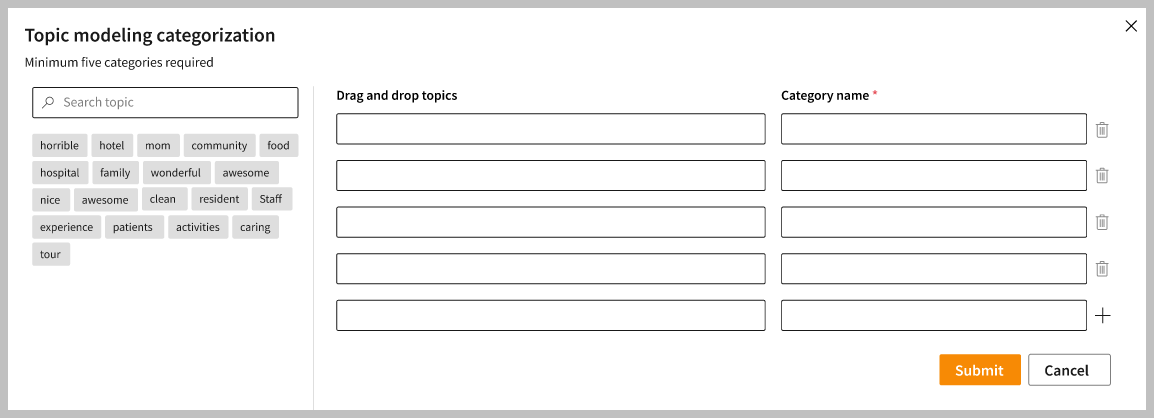Delete the fourth category row
The image size is (1154, 418).
[1102, 268]
